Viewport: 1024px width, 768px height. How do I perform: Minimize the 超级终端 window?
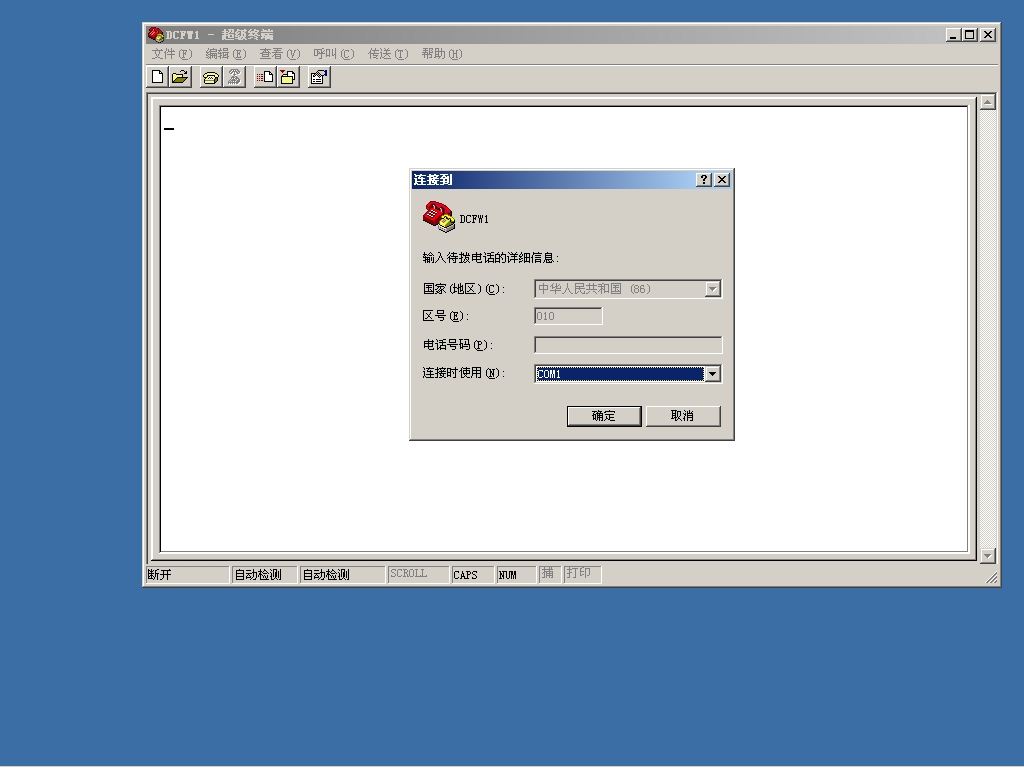pos(953,35)
